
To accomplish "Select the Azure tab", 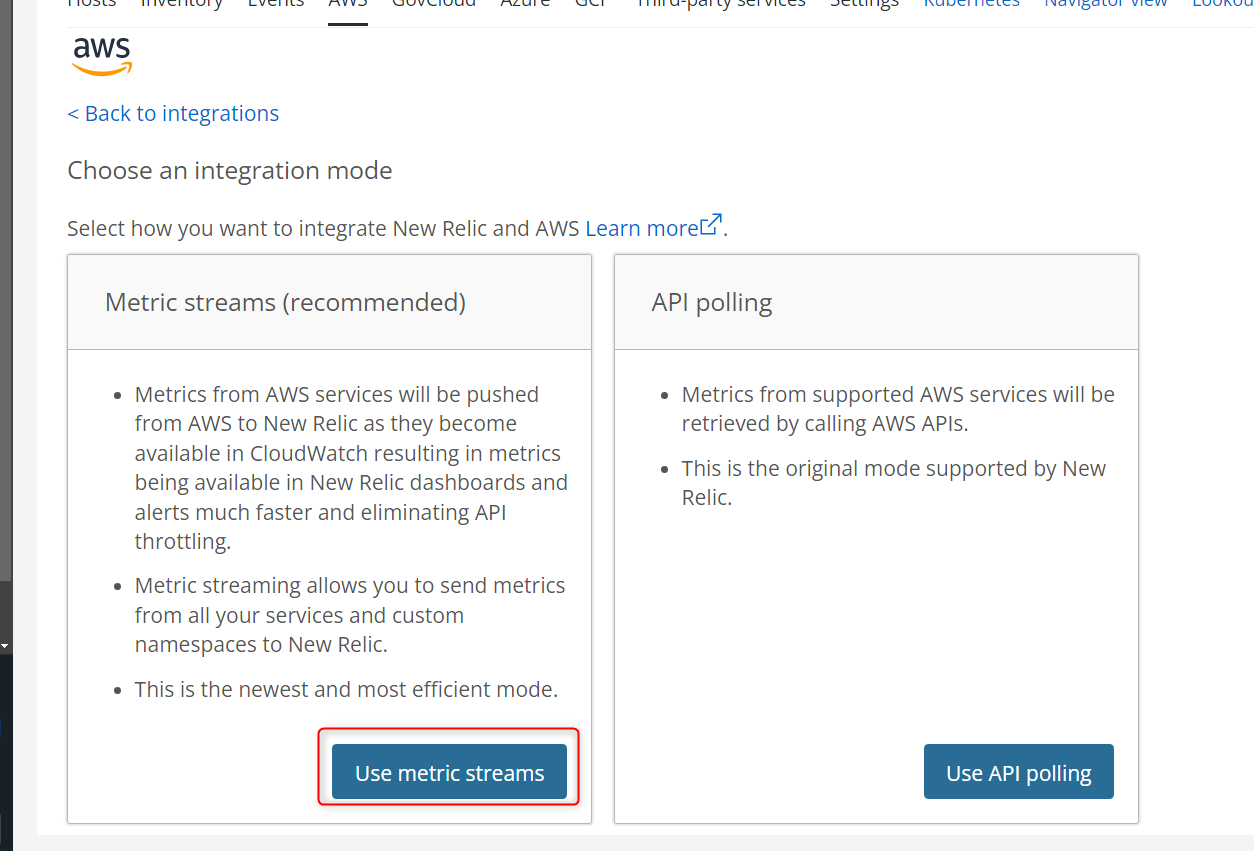I will (526, 4).
